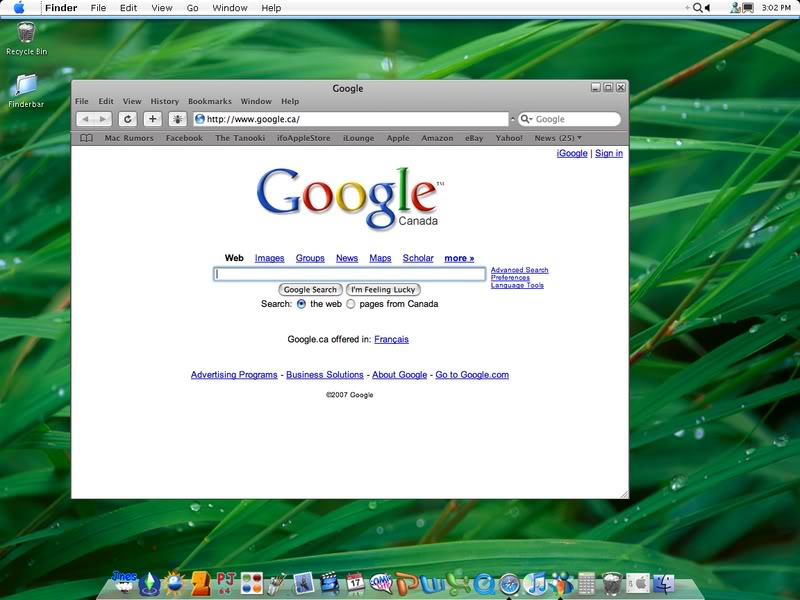Open Mac Rumors bookmark
Image resolution: width=800 pixels, height=600 pixels.
[x=129, y=138]
